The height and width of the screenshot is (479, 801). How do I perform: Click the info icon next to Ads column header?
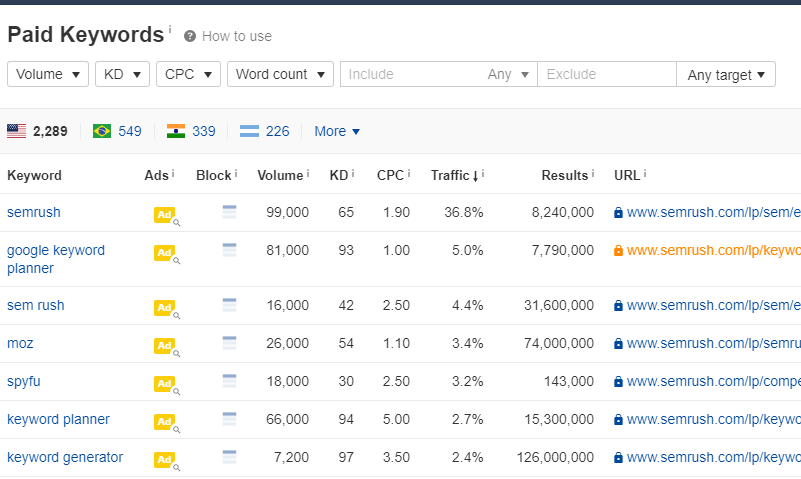coord(173,174)
